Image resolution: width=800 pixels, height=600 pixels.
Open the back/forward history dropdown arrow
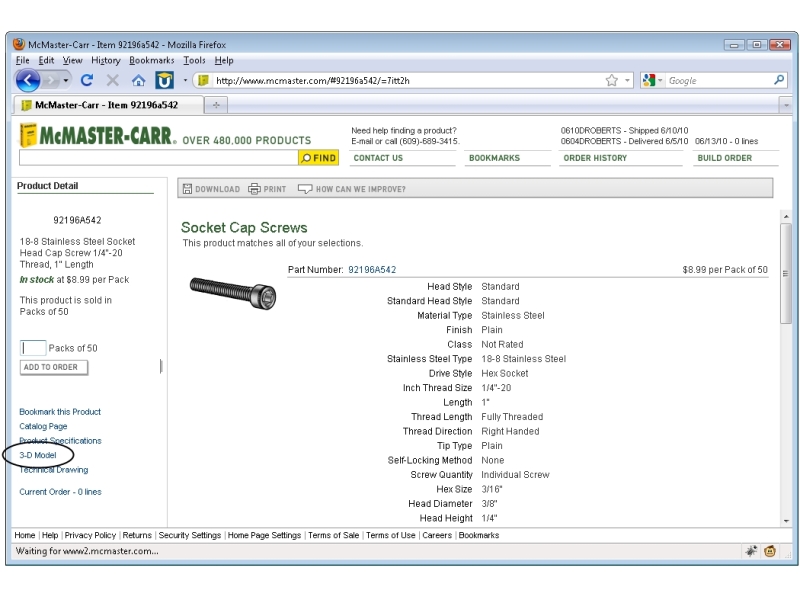coord(66,81)
